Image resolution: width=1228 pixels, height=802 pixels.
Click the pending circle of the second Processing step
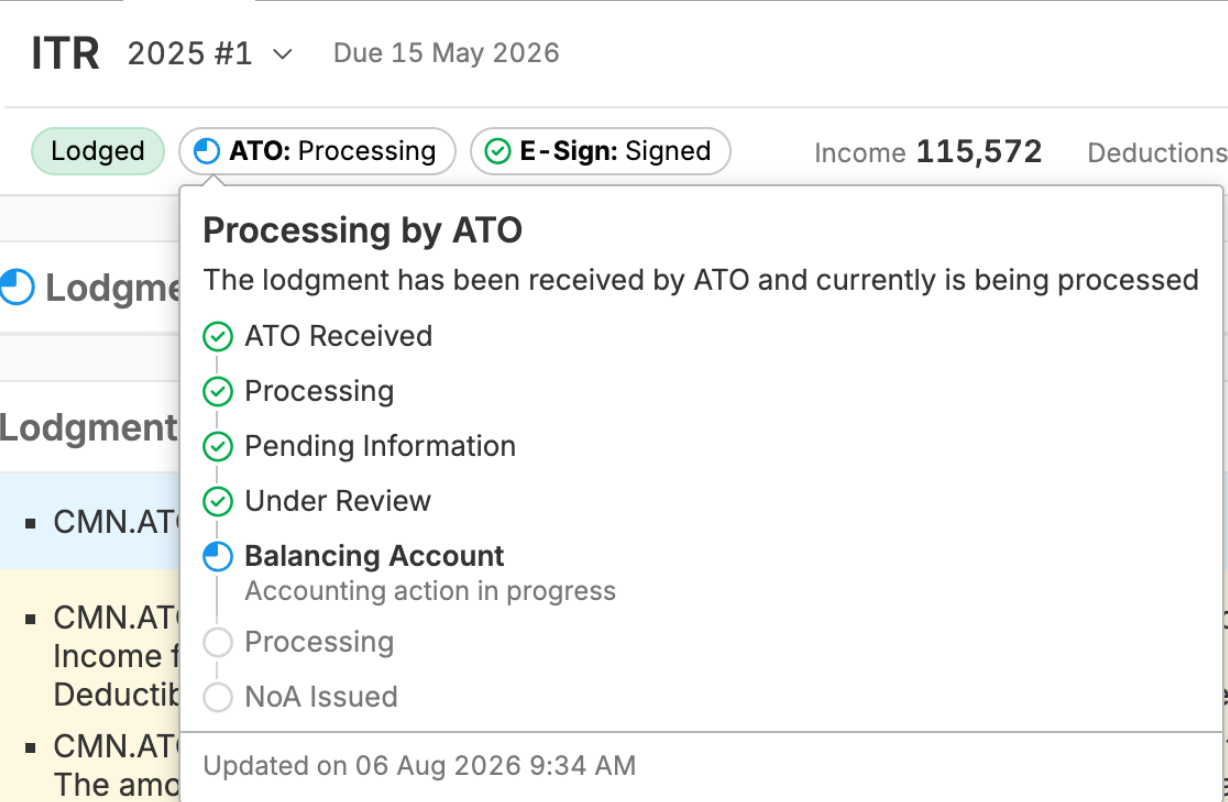[218, 642]
